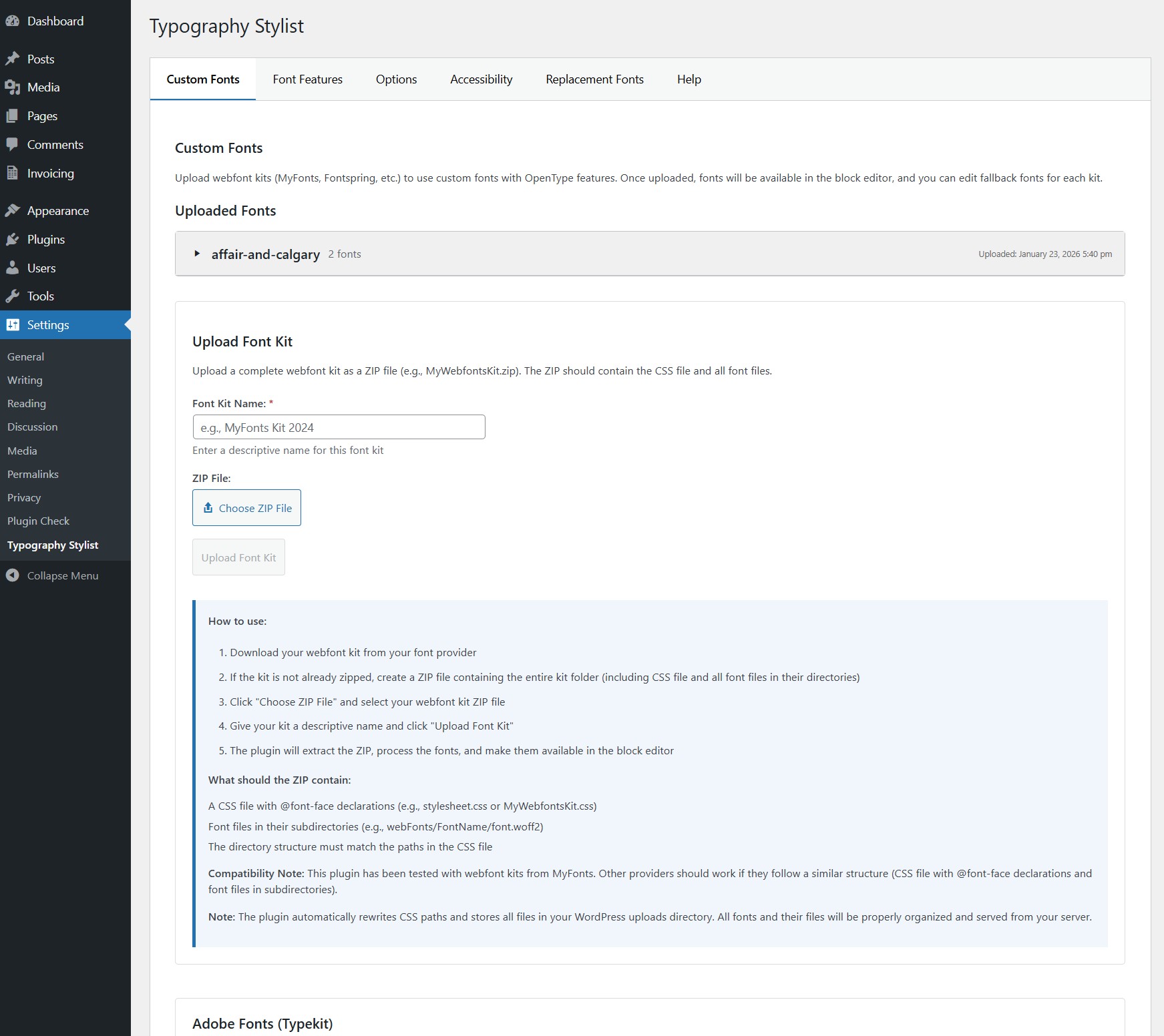This screenshot has height=1036, width=1164.
Task: Click the Invoicing document icon
Action: [12, 174]
